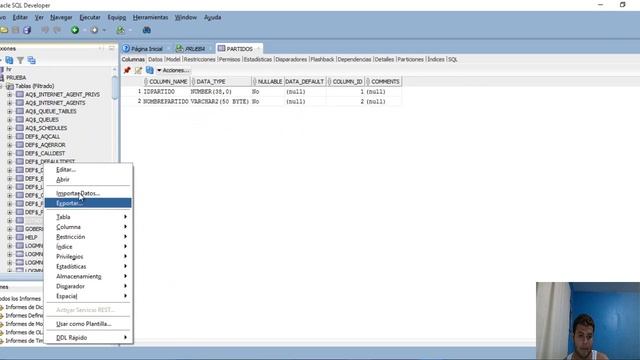Expand the AQ$_SCHEDULES table node
This screenshot has height=360, width=640.
9,128
